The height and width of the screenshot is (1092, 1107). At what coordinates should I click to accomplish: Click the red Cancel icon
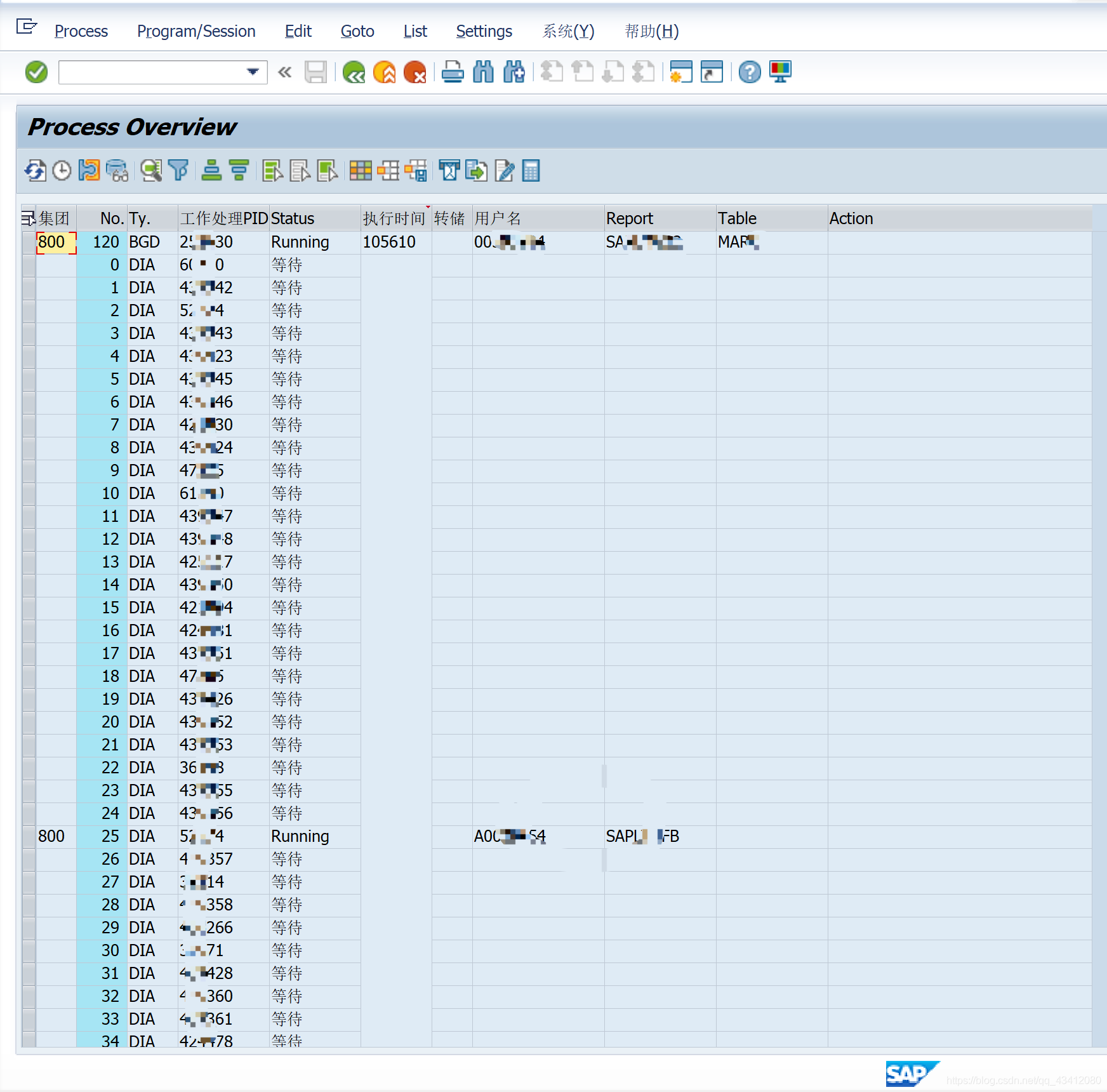tap(415, 72)
